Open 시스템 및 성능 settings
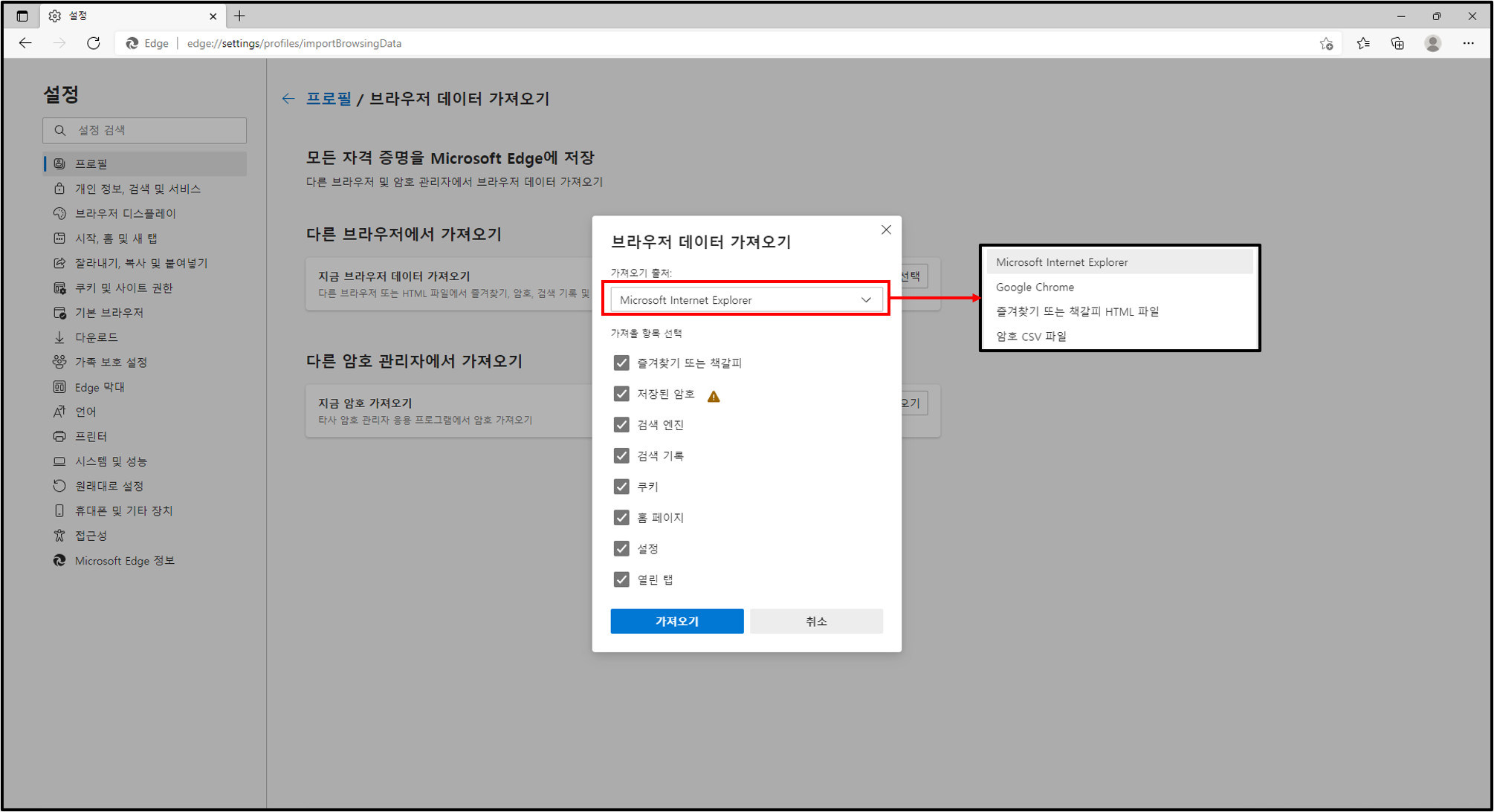Image resolution: width=1494 pixels, height=812 pixels. (145, 461)
